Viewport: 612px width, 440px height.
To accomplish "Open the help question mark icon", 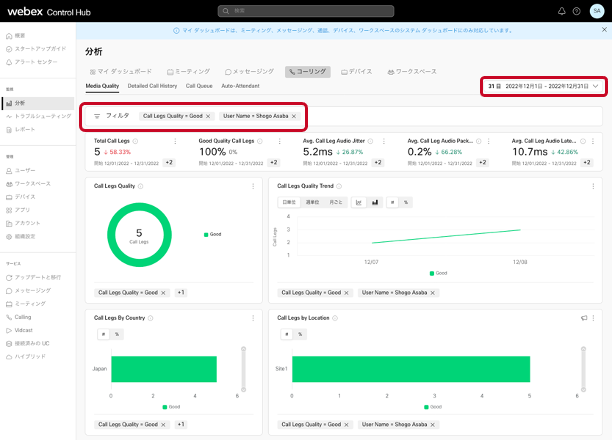I will click(576, 11).
